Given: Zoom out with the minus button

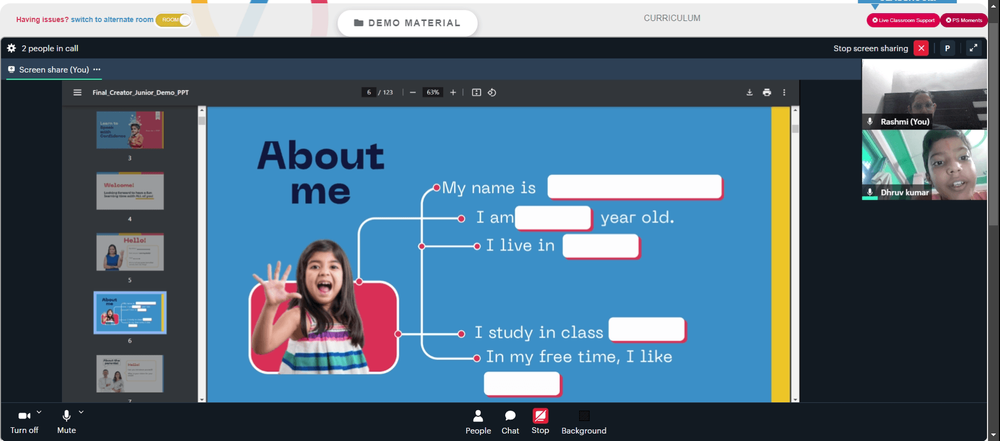Looking at the screenshot, I should (413, 93).
